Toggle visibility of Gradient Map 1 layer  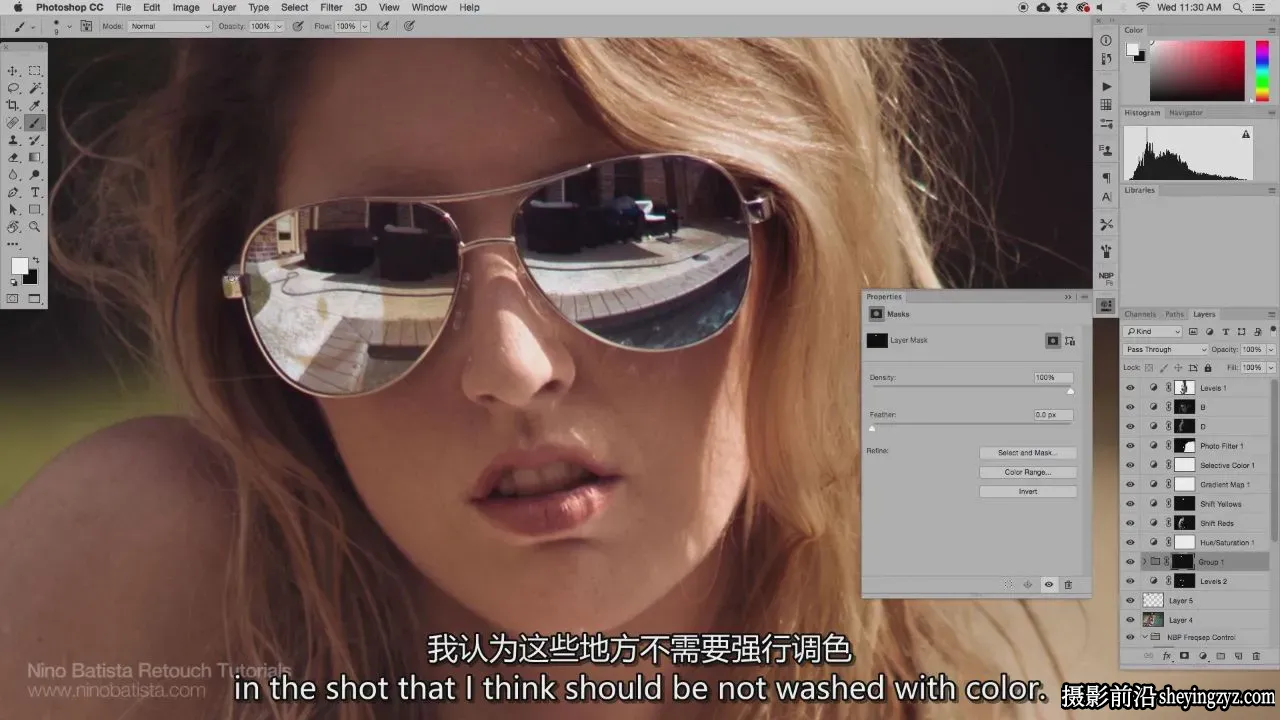tap(1130, 485)
